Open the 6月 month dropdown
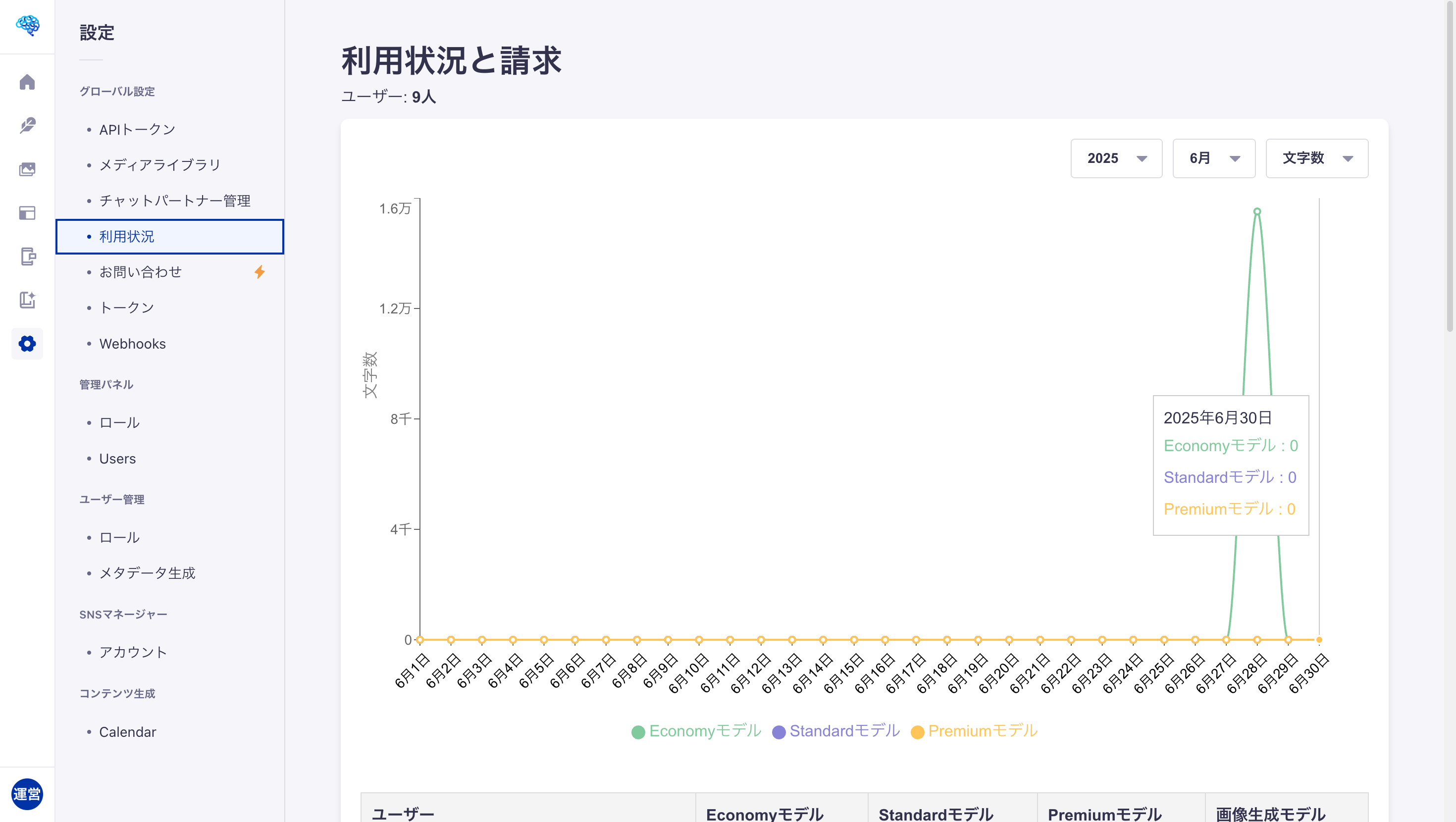Viewport: 1456px width, 822px height. point(1213,158)
